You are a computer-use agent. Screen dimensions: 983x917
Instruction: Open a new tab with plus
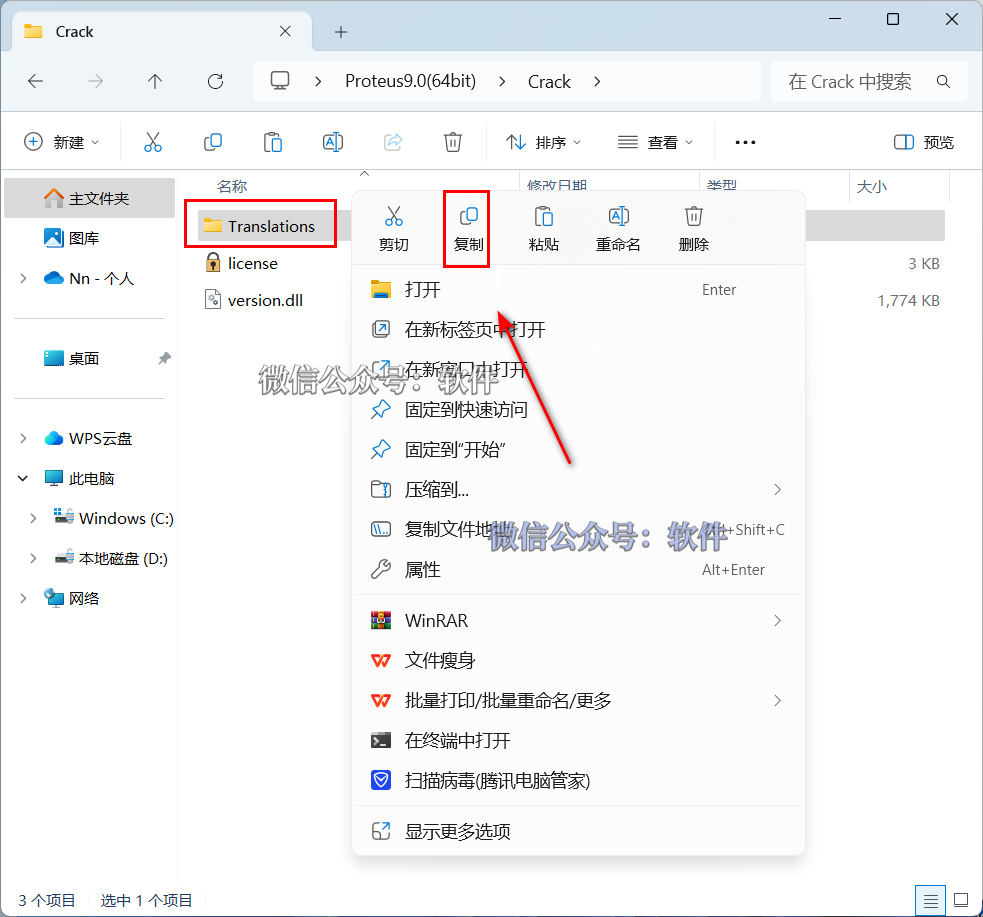[340, 32]
